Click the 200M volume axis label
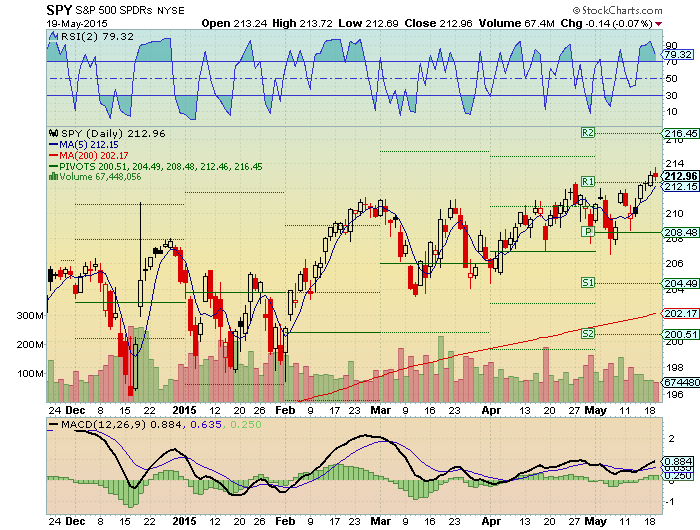Viewport: 700px width, 530px height. click(x=30, y=345)
